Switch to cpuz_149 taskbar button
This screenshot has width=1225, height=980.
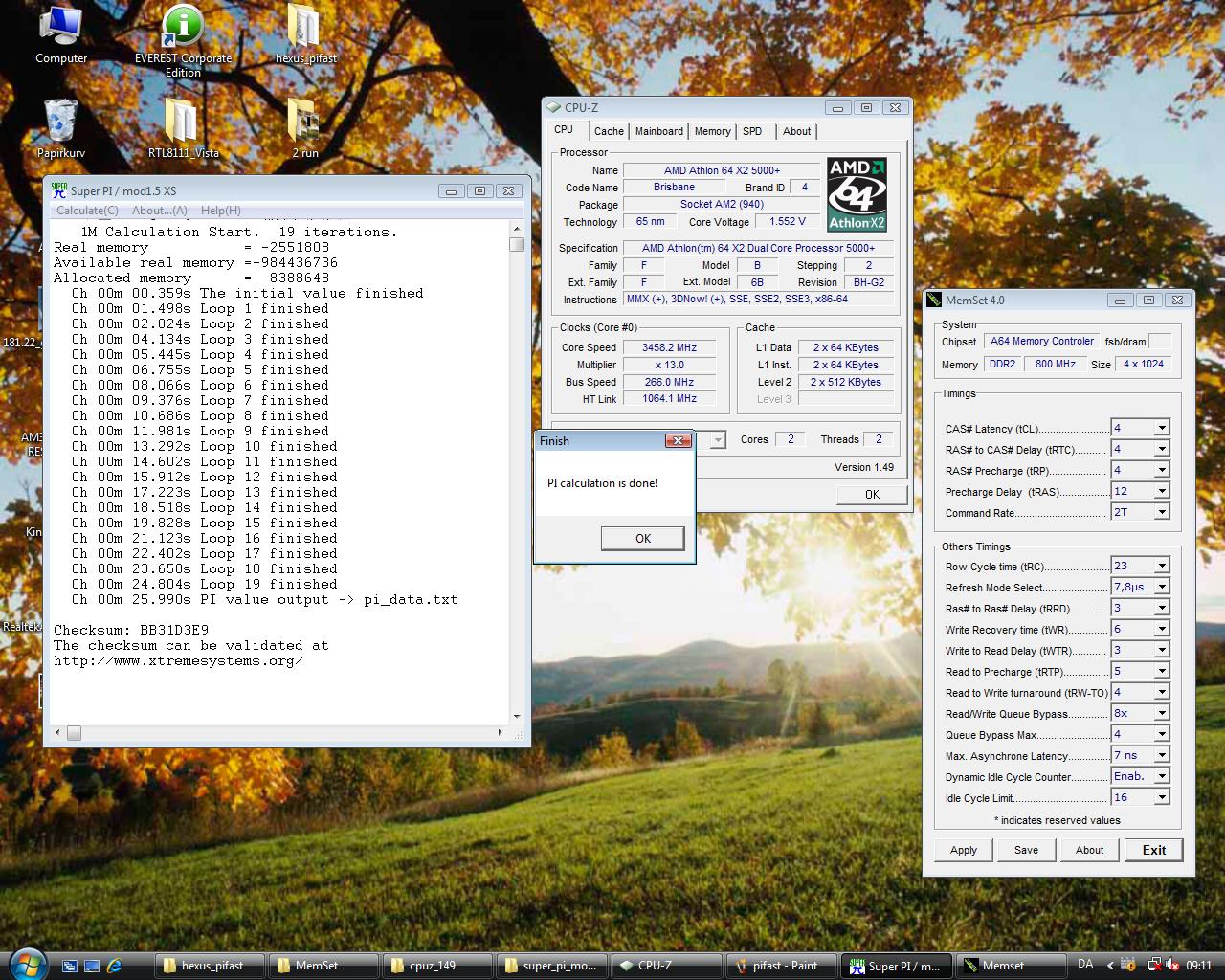438,966
